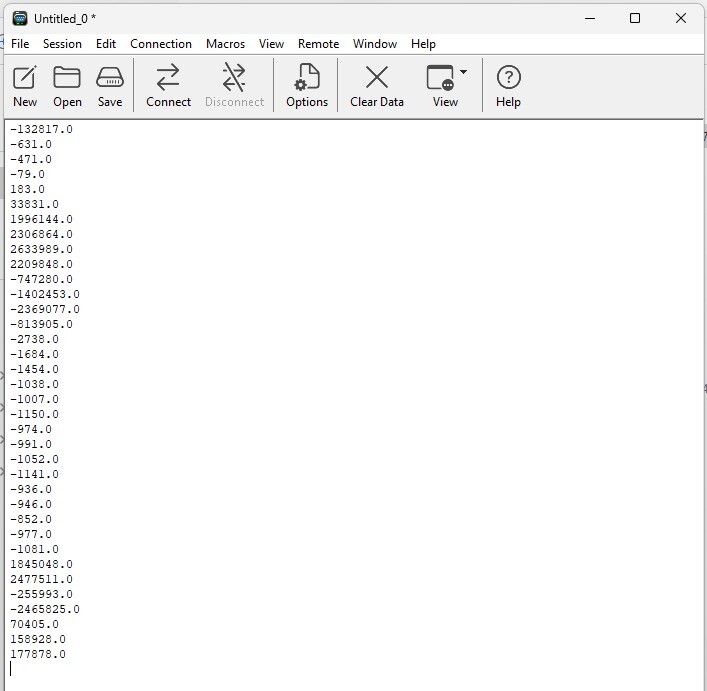This screenshot has width=707, height=691.
Task: Click the value -1038.0
Action: [35, 384]
